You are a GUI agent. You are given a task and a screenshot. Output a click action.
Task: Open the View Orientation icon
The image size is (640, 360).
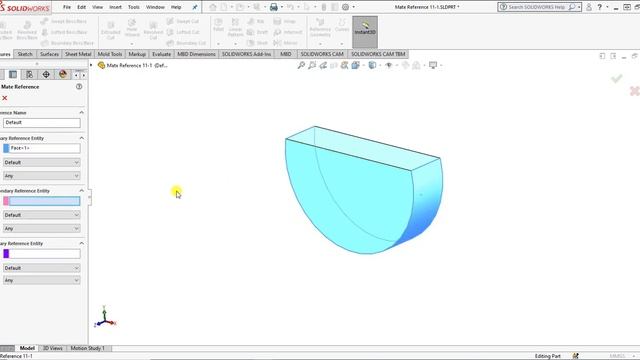pyautogui.click(x=356, y=65)
